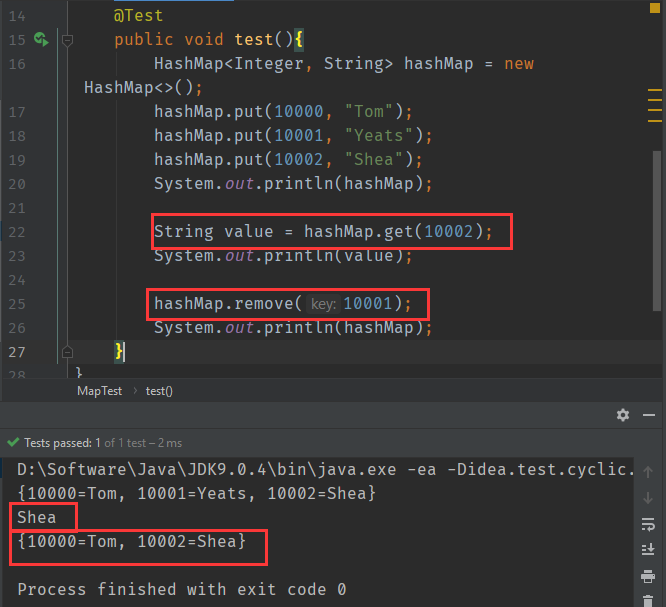Screen dimensions: 666x607
Task: Click 'Tests passed: 1 of 1 test' status text
Action: [x=79, y=443]
